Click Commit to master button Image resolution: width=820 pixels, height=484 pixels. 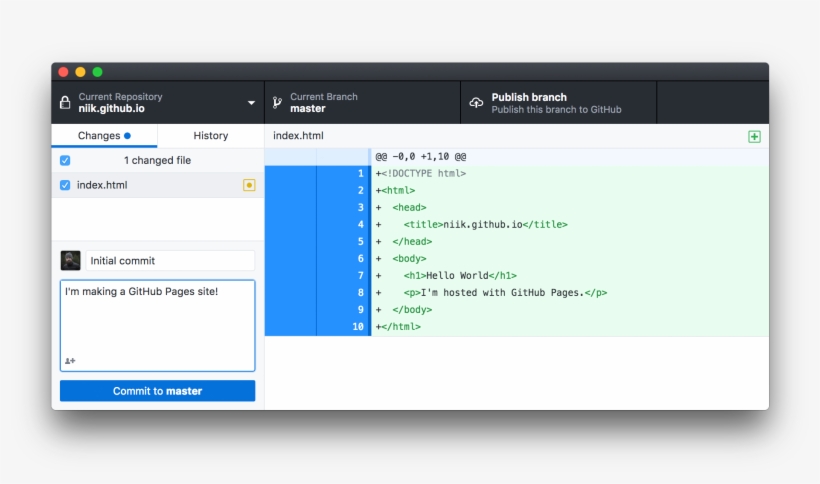157,391
